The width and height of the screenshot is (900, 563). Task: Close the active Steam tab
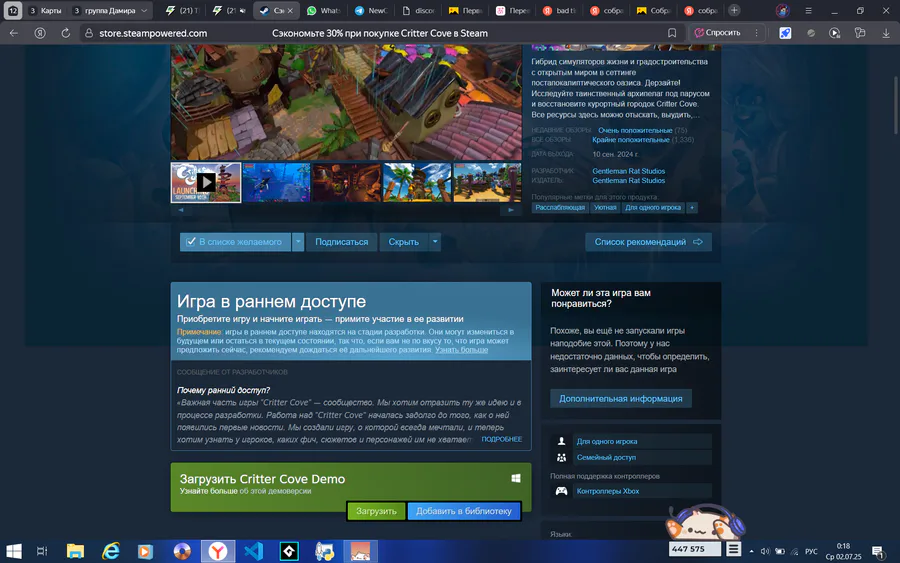pyautogui.click(x=290, y=10)
